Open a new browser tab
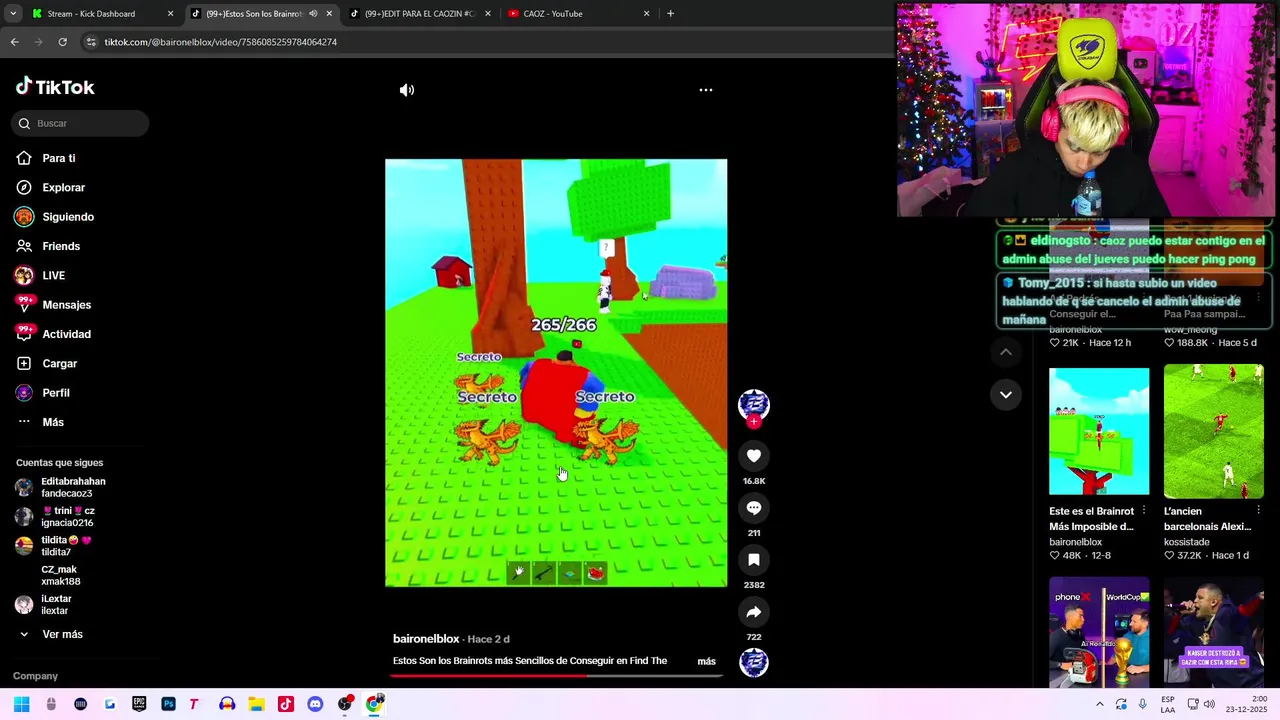Viewport: 1280px width, 720px height. [x=670, y=13]
